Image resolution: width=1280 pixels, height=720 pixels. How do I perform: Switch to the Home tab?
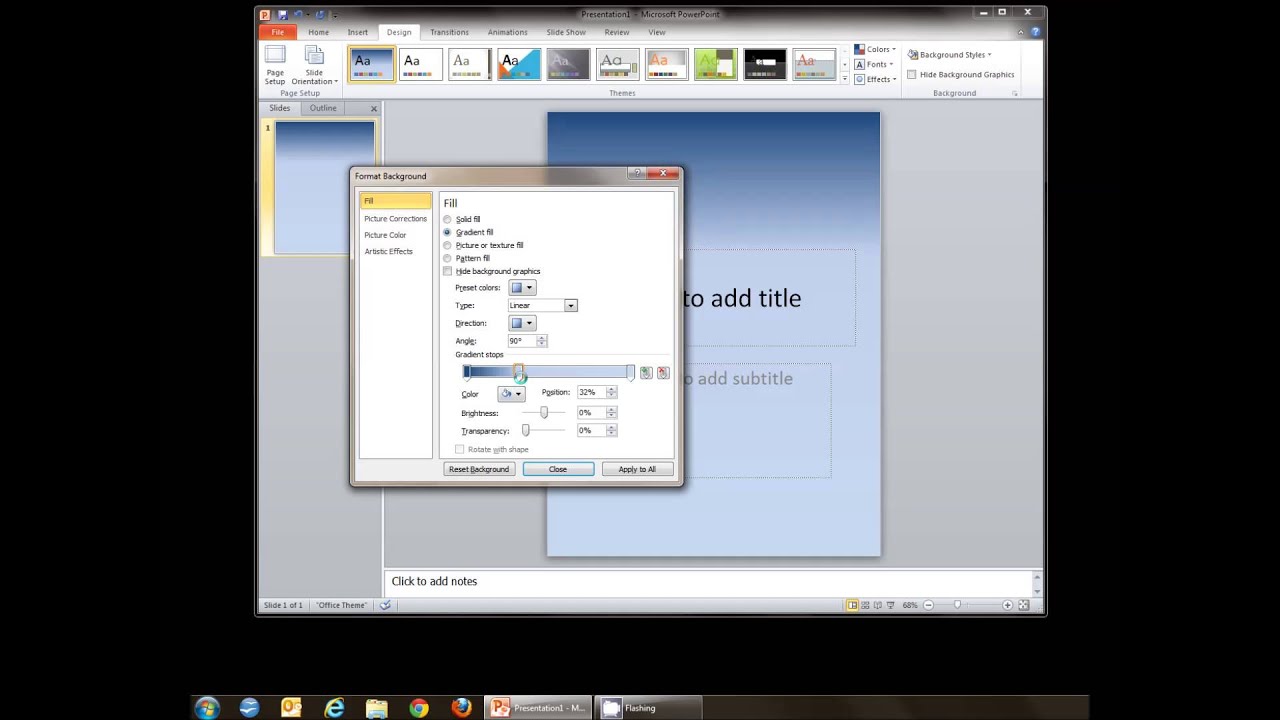[x=318, y=32]
